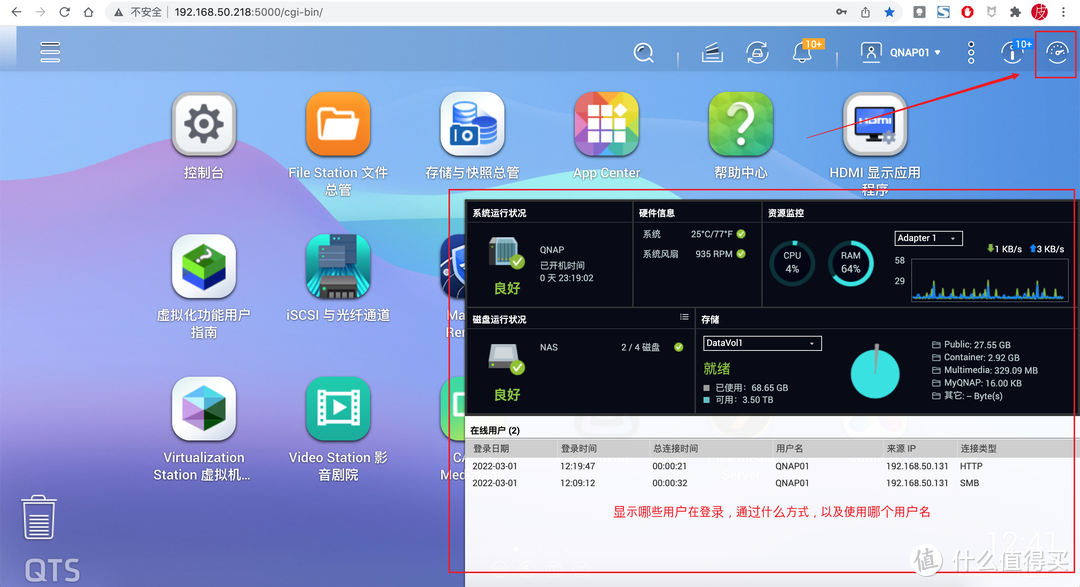Open 硬件信息 panel header
Screen dimensions: 1080x587
pyautogui.click(x=656, y=214)
